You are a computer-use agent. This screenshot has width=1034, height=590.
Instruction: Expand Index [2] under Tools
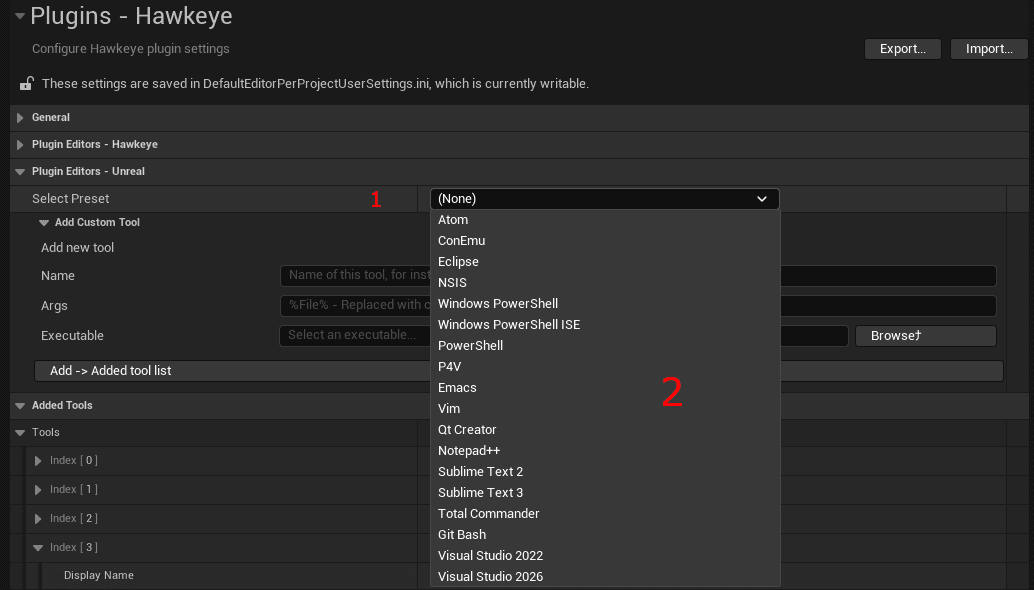pos(37,518)
